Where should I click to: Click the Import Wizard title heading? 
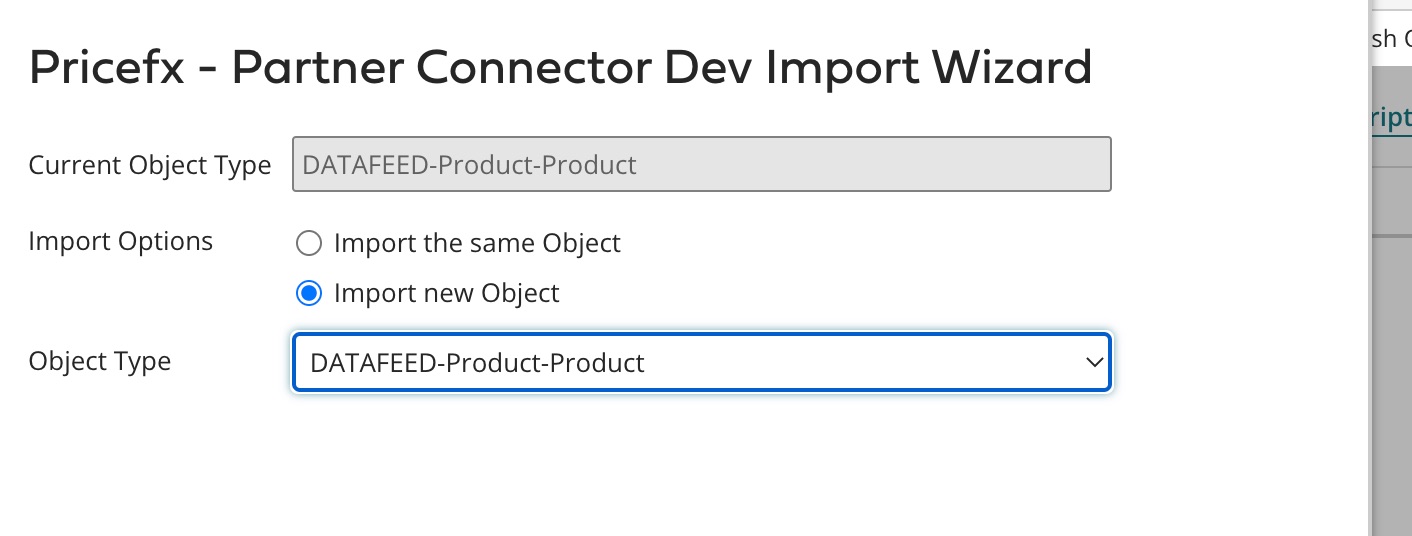point(560,68)
